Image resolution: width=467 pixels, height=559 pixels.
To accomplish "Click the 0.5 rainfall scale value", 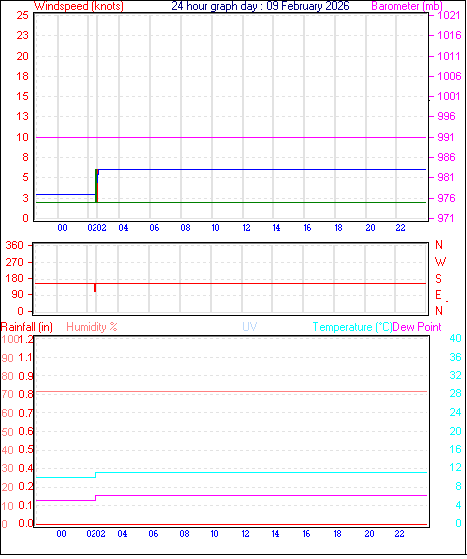I will pos(26,450).
